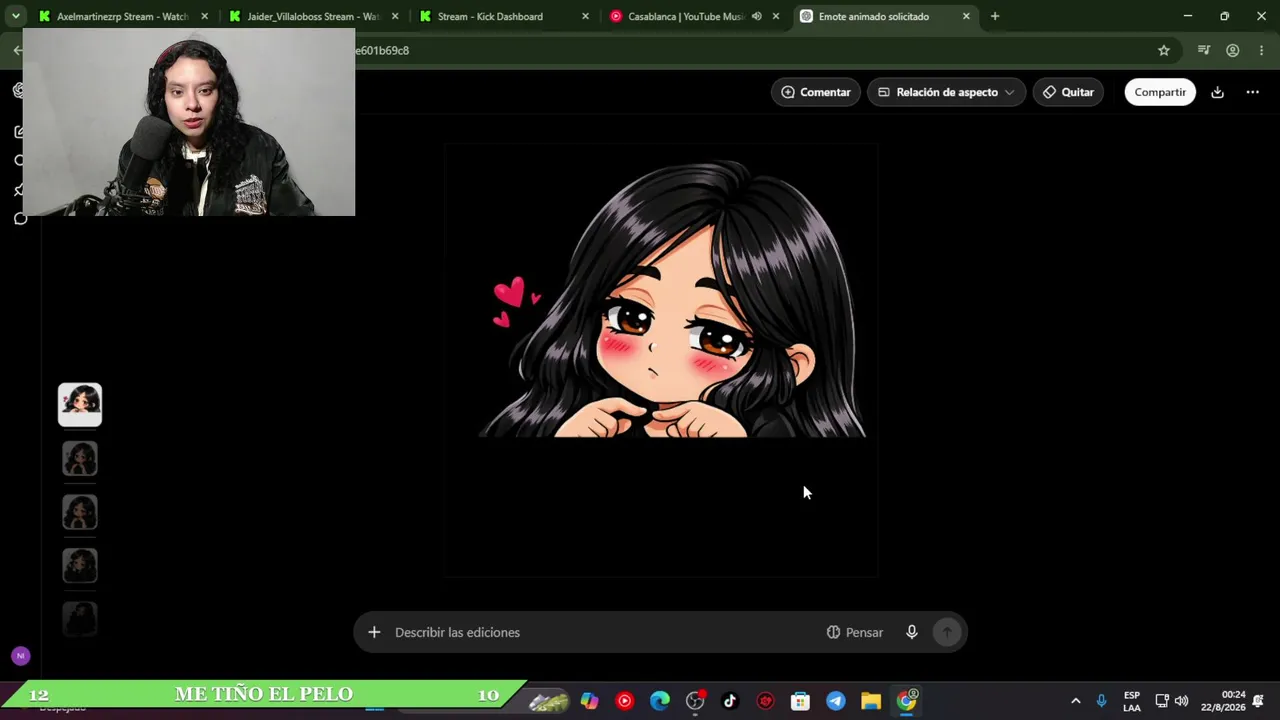This screenshot has height=720, width=1280.
Task: Click the Chrome icon in the taskbar
Action: [x=907, y=701]
